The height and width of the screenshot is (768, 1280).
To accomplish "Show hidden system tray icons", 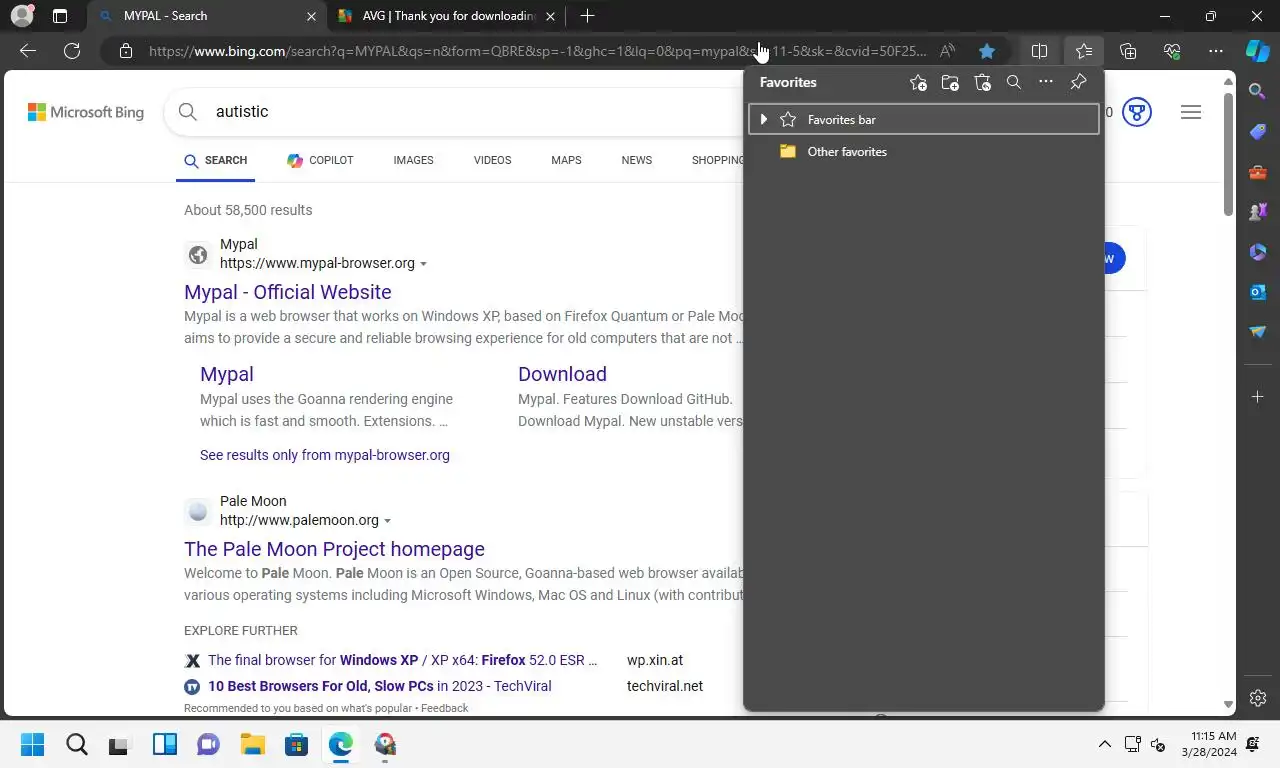I will 1104,744.
